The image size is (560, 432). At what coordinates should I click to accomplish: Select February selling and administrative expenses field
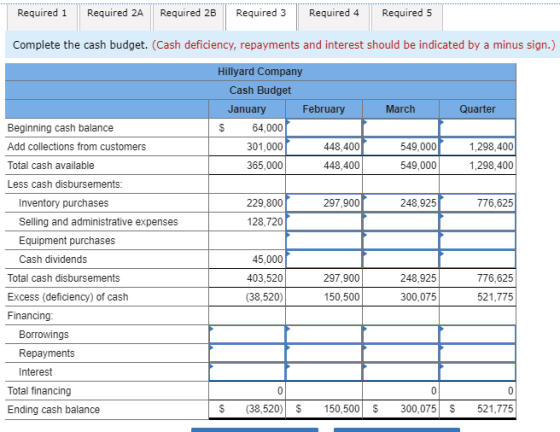(x=324, y=222)
